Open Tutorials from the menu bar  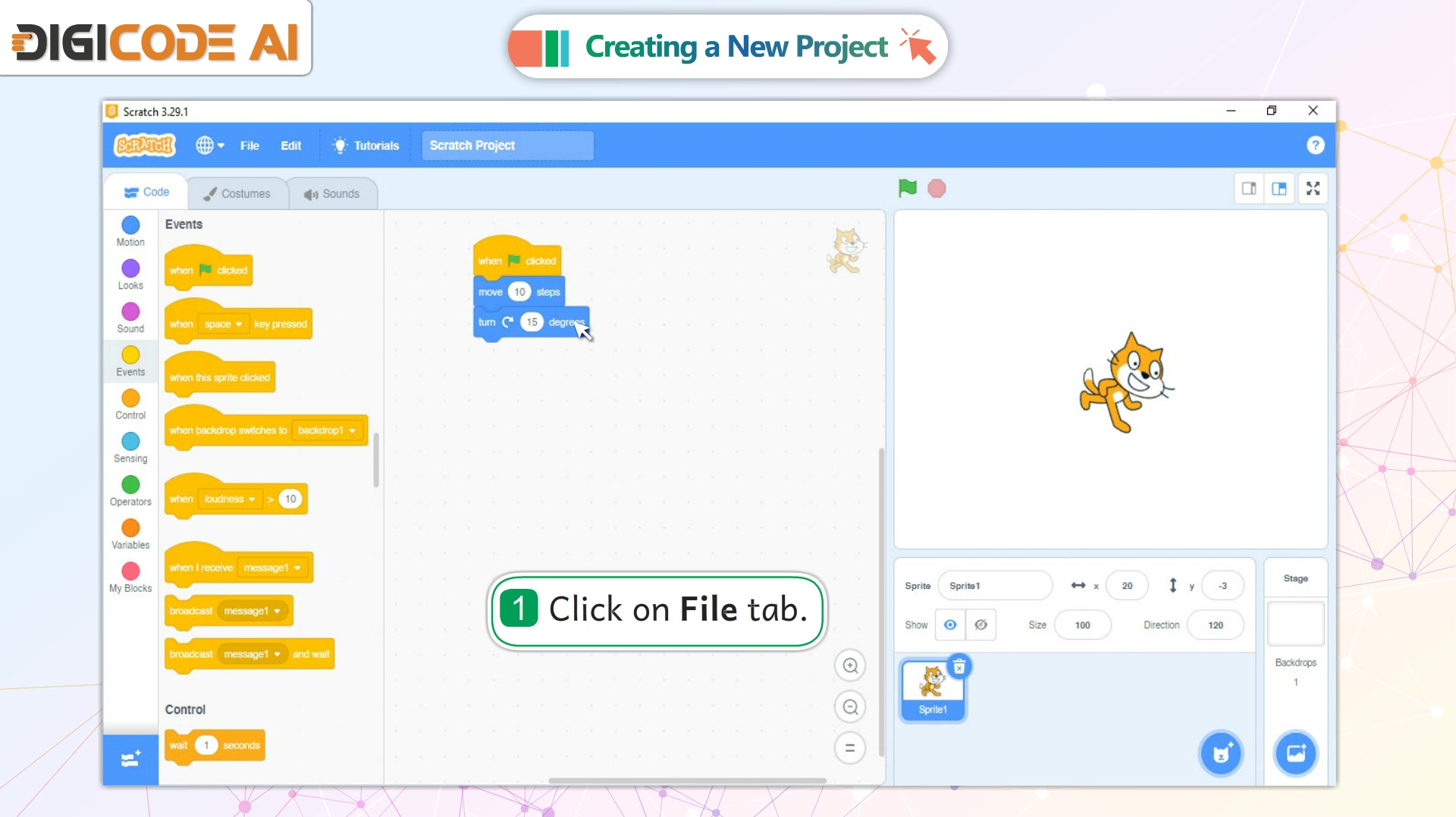tap(366, 146)
